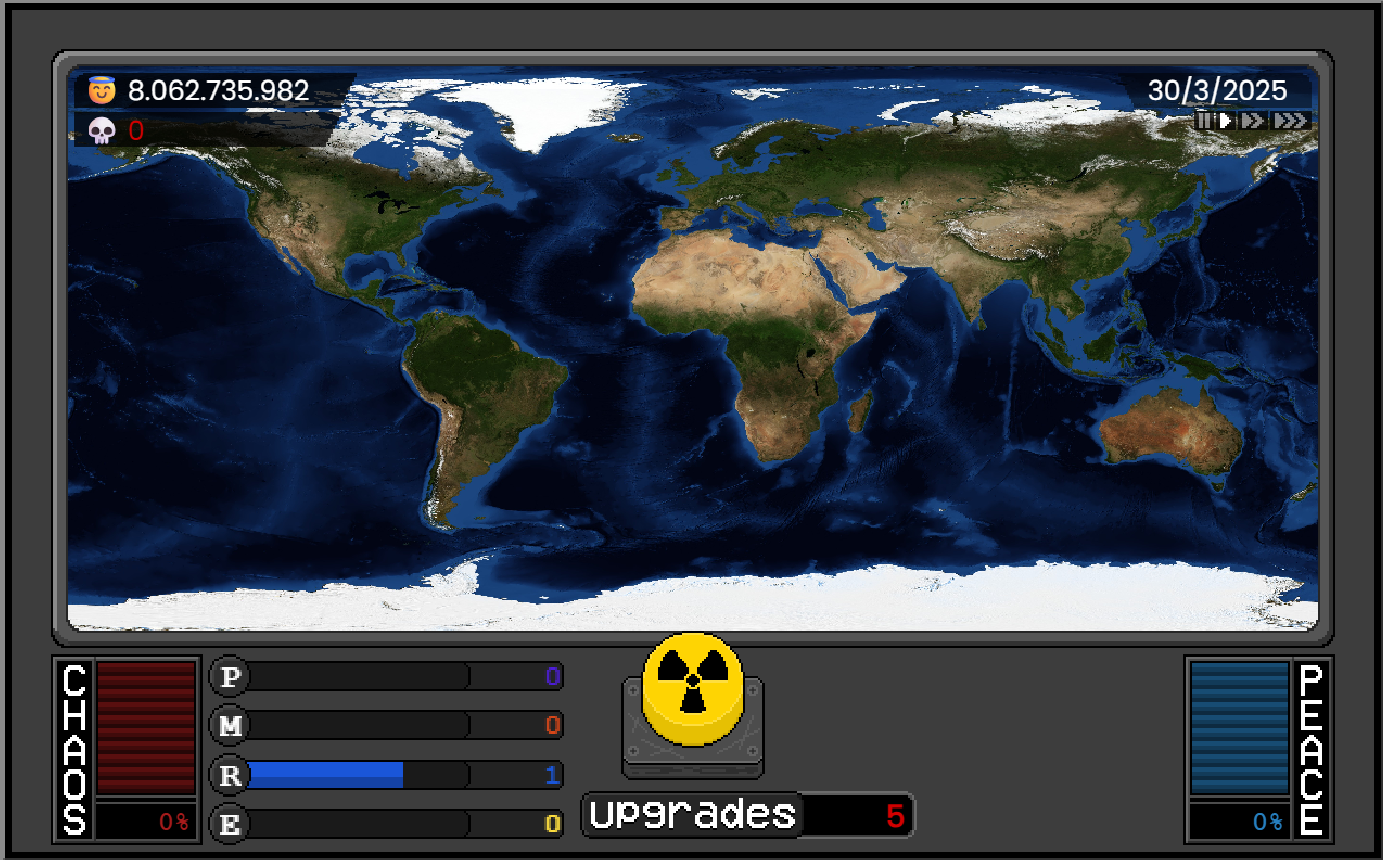Set game speed to normal play
This screenshot has height=860, width=1383.
[x=1226, y=120]
